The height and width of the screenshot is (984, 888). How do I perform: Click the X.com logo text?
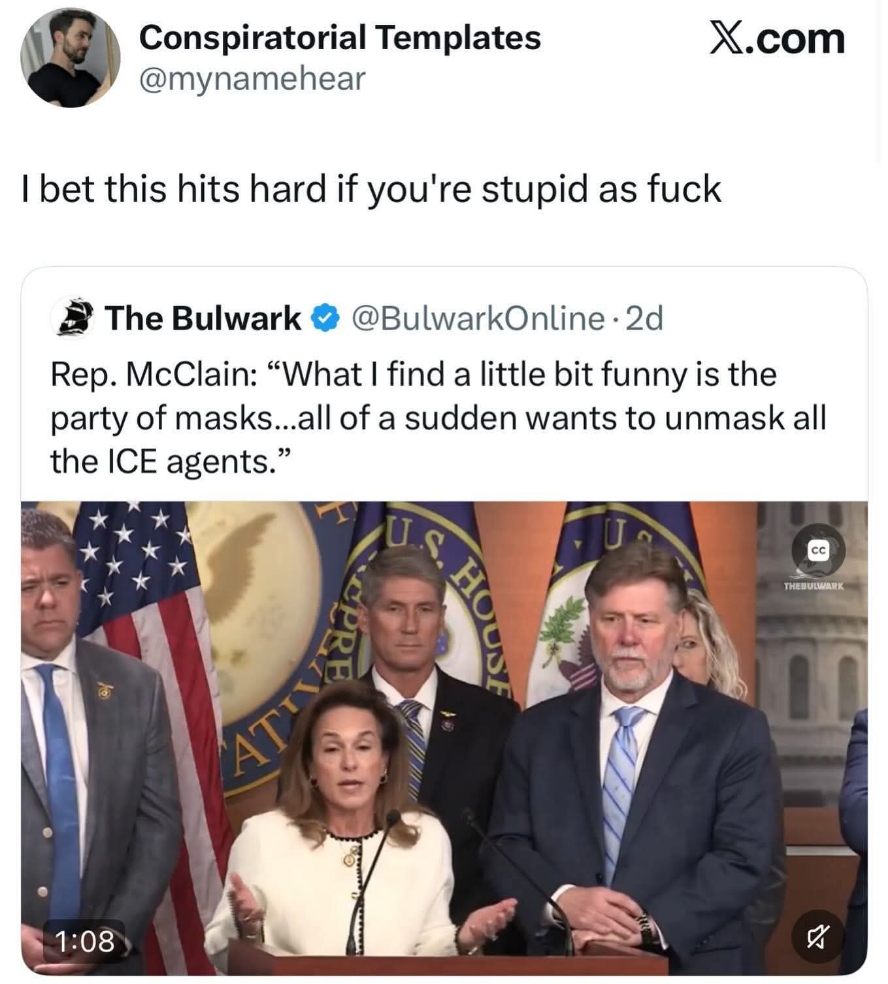click(778, 38)
